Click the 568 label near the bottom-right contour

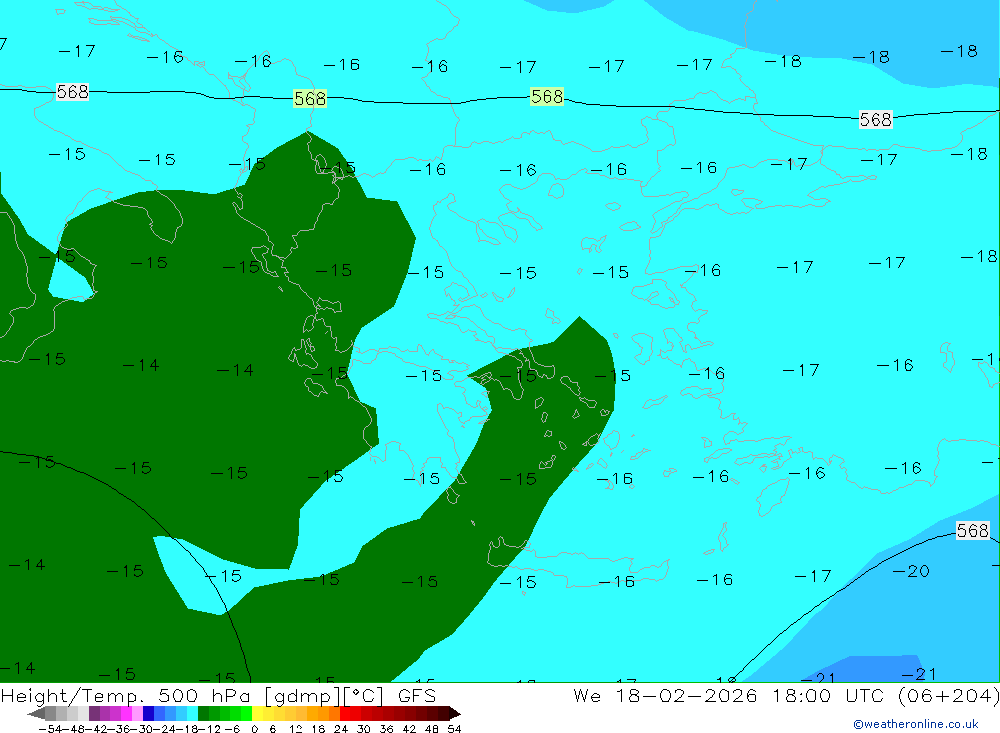(x=972, y=530)
